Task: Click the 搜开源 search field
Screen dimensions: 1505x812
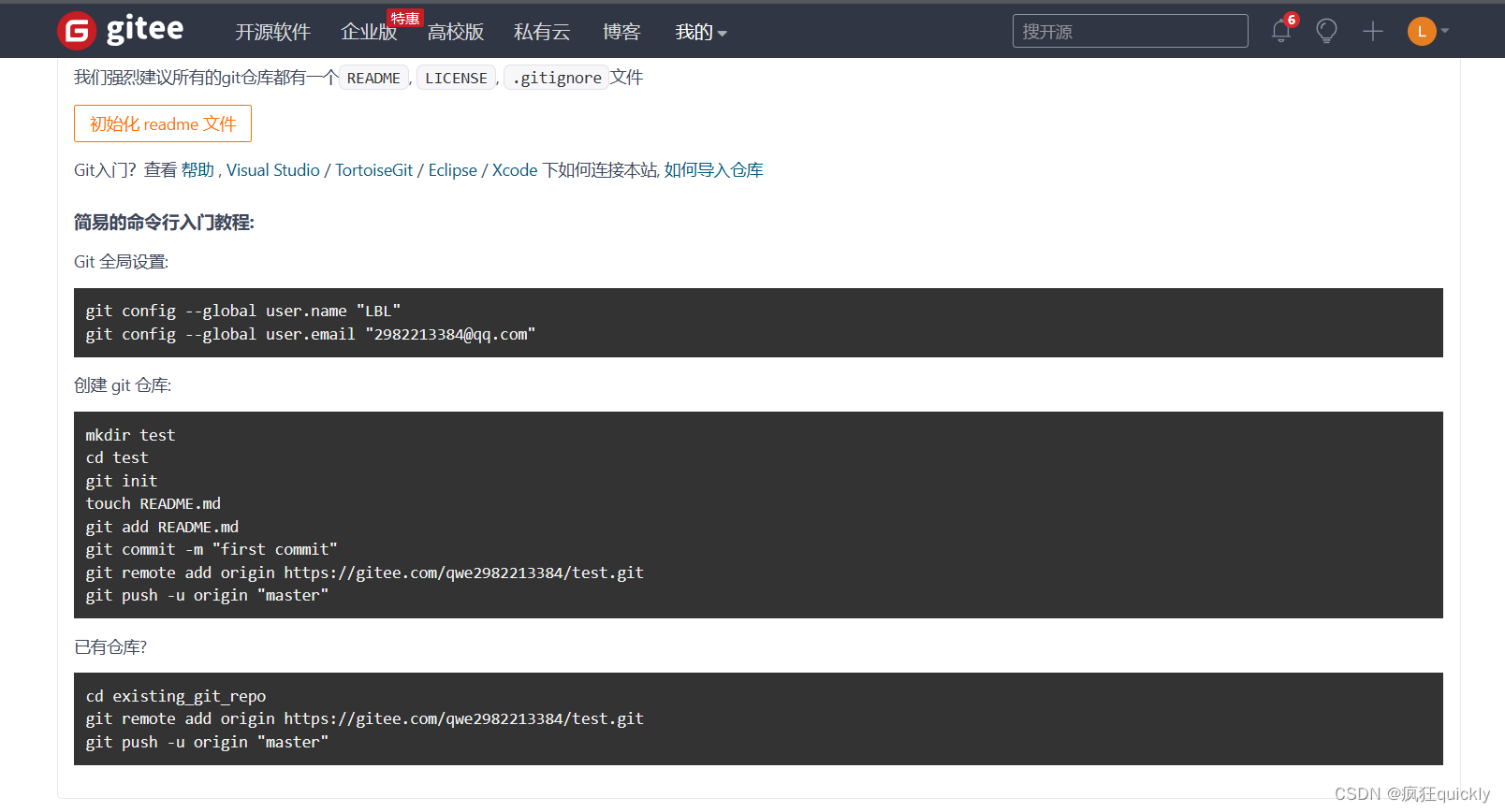Action: [x=1130, y=31]
